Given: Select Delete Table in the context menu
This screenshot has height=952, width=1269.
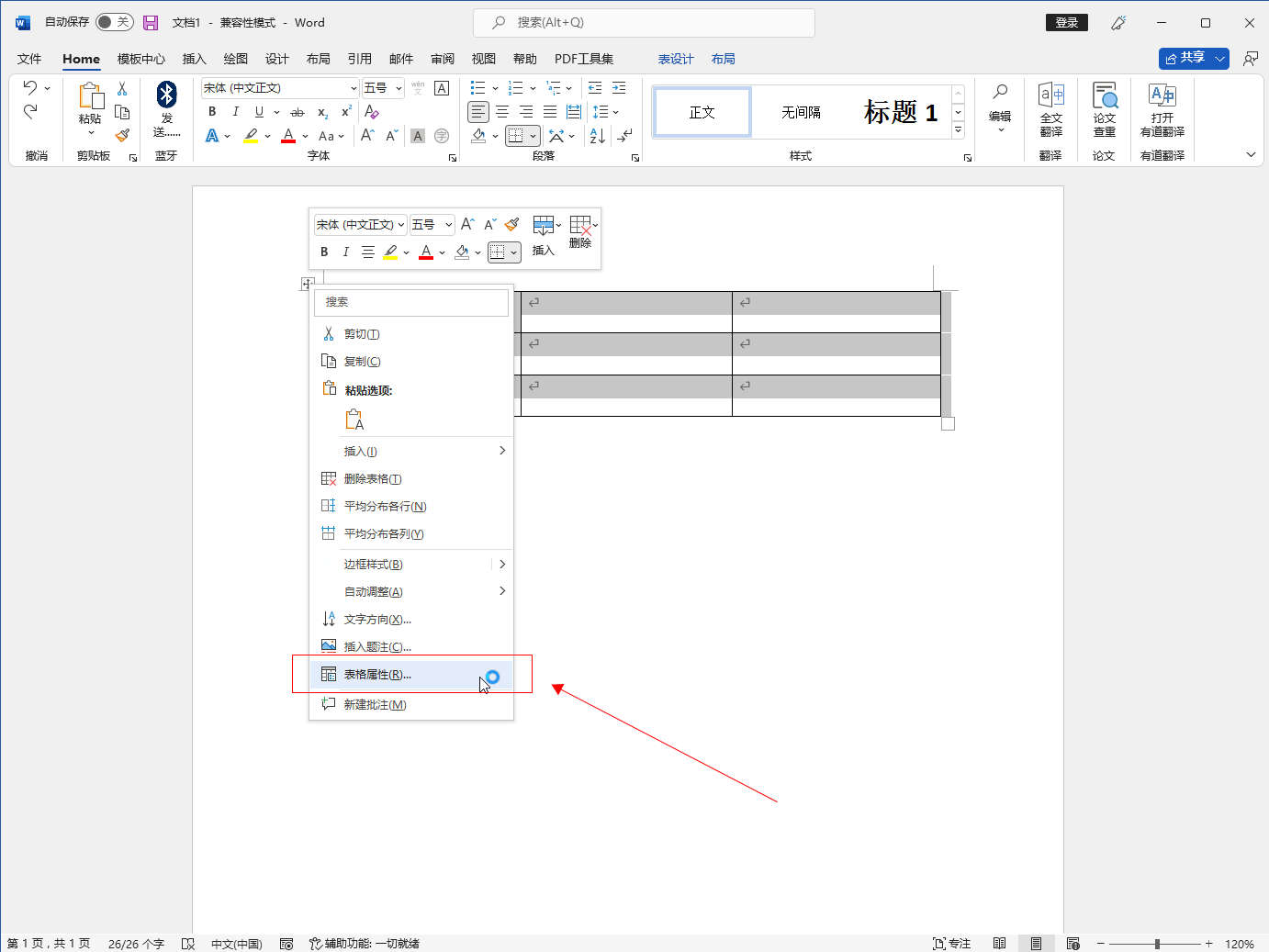Looking at the screenshot, I should pyautogui.click(x=411, y=478).
